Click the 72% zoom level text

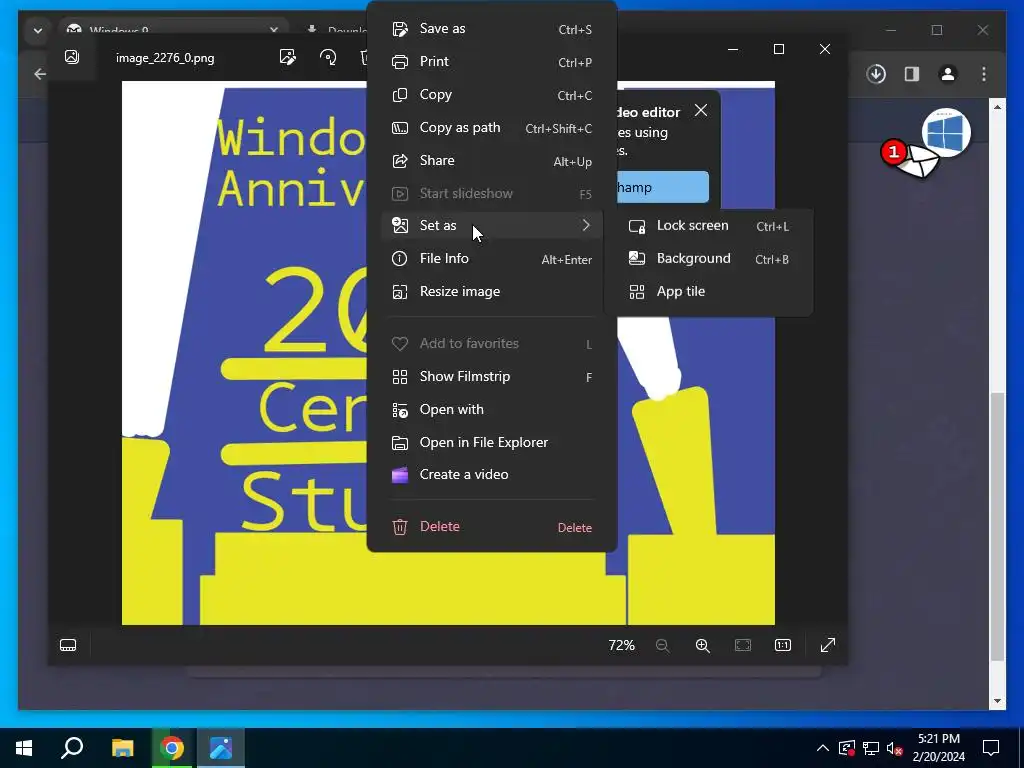[x=621, y=645]
